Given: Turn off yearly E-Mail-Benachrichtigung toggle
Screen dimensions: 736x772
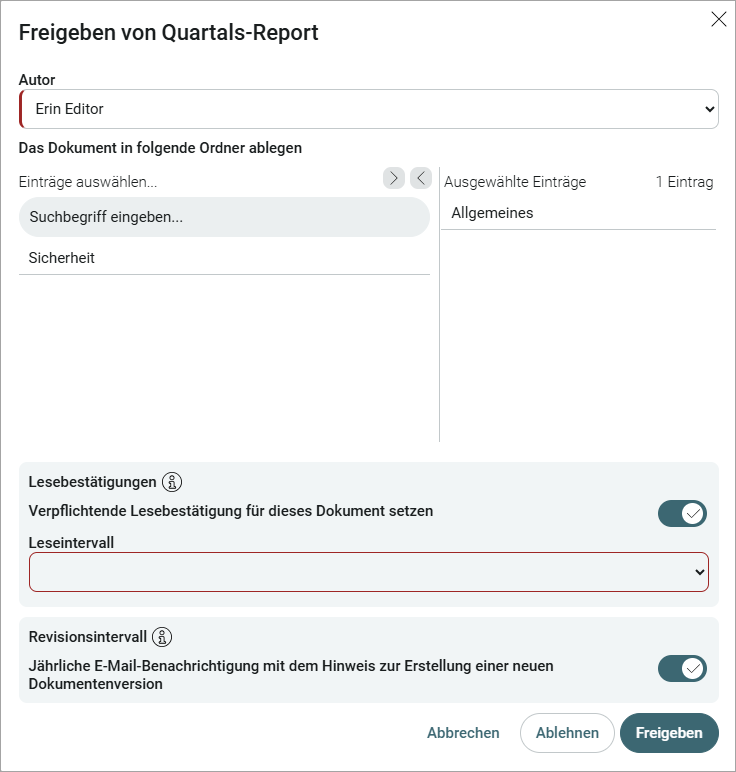Looking at the screenshot, I should coord(682,669).
